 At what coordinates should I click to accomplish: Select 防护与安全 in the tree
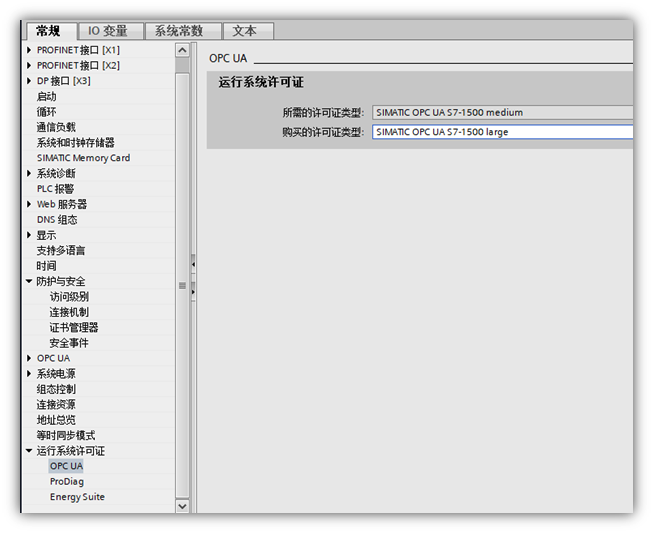(x=61, y=281)
